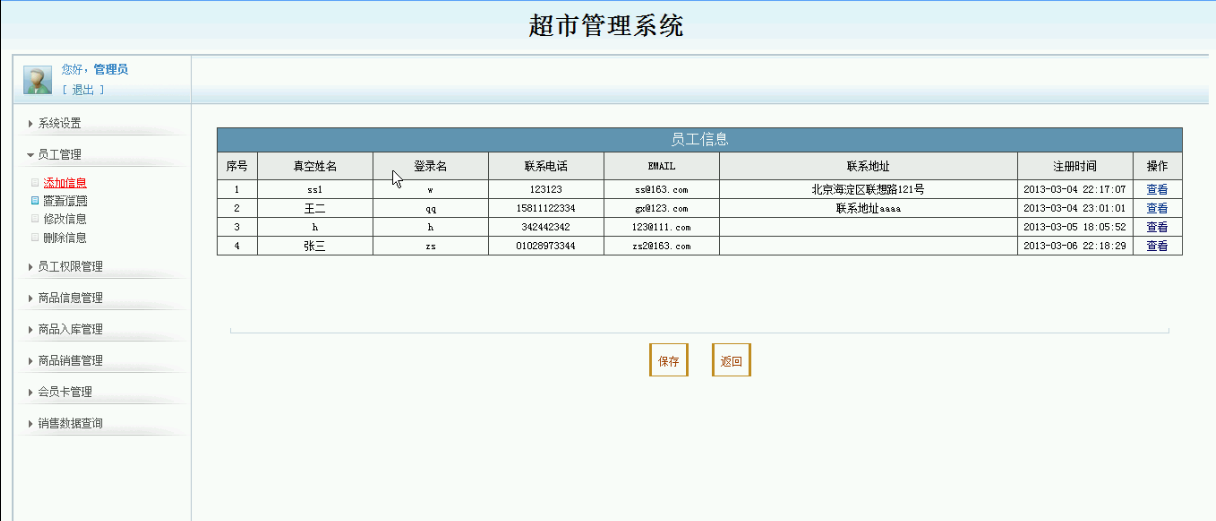Image resolution: width=1216 pixels, height=521 pixels.
Task: Collapse the 员工管理 menu section
Action: click(60, 154)
